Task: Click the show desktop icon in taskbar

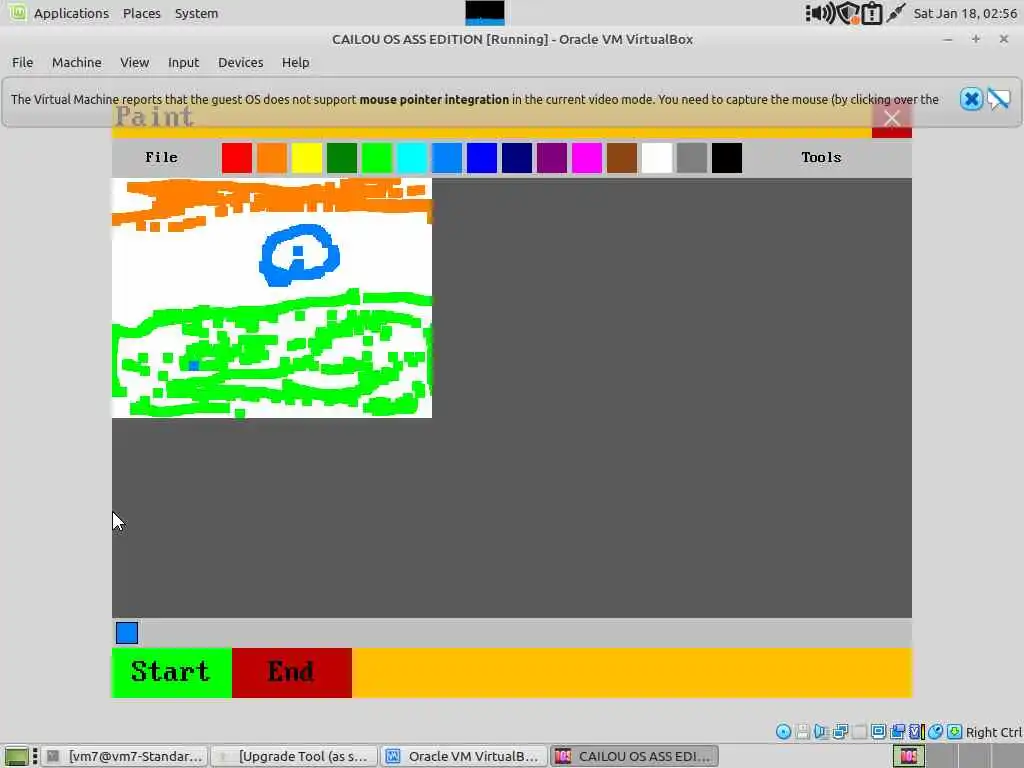Action: [16, 756]
